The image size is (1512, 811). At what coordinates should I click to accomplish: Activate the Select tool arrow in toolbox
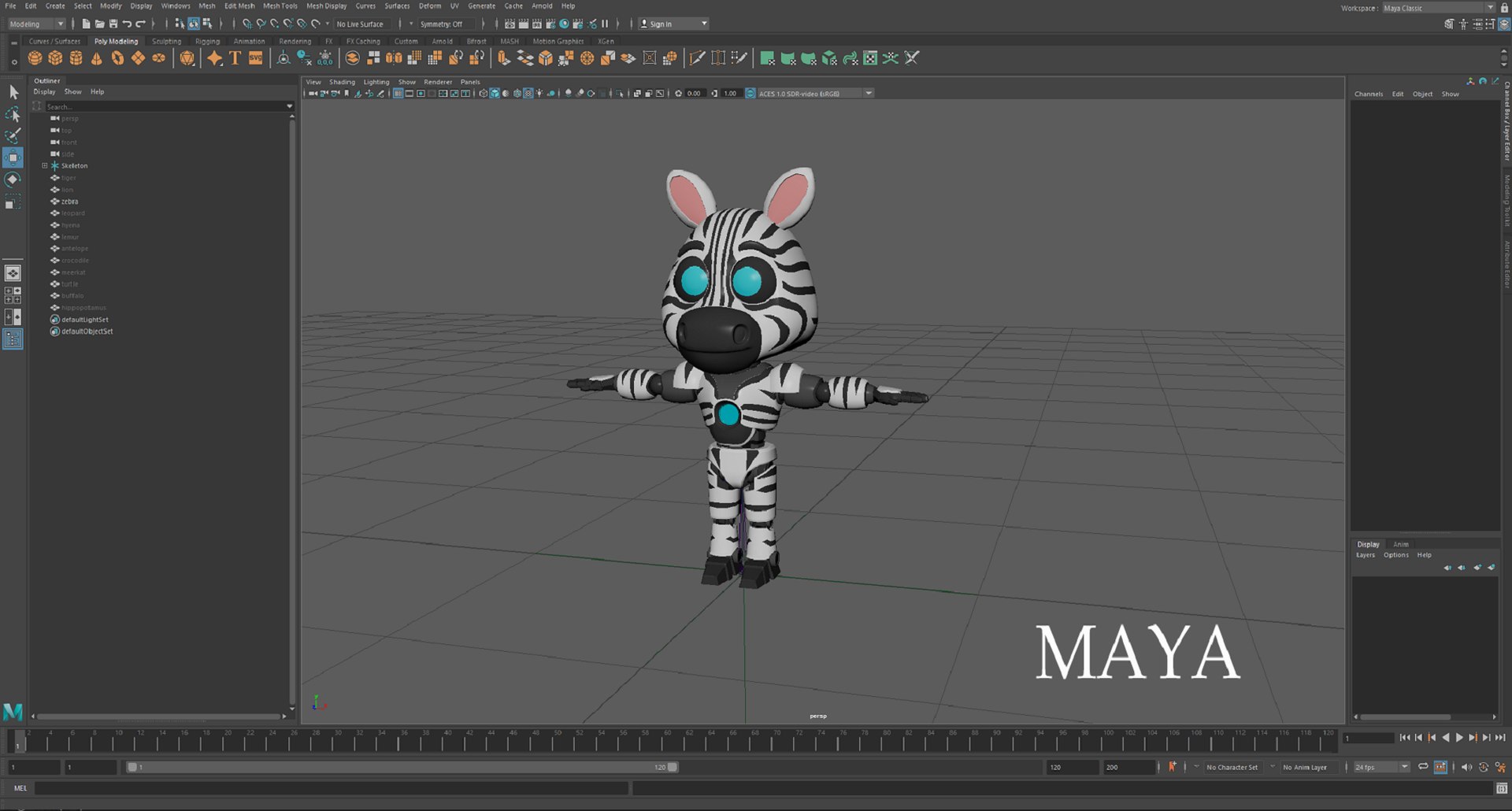[13, 92]
